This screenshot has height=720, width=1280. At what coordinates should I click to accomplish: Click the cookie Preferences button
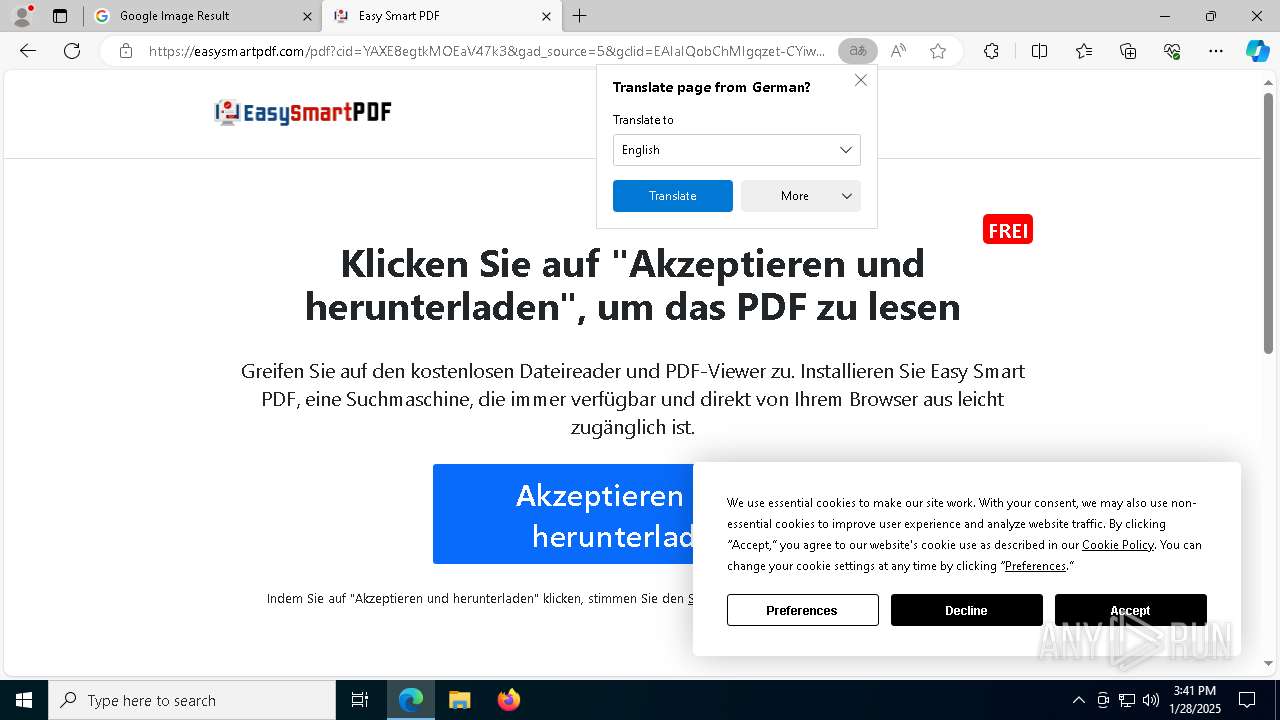(x=803, y=610)
